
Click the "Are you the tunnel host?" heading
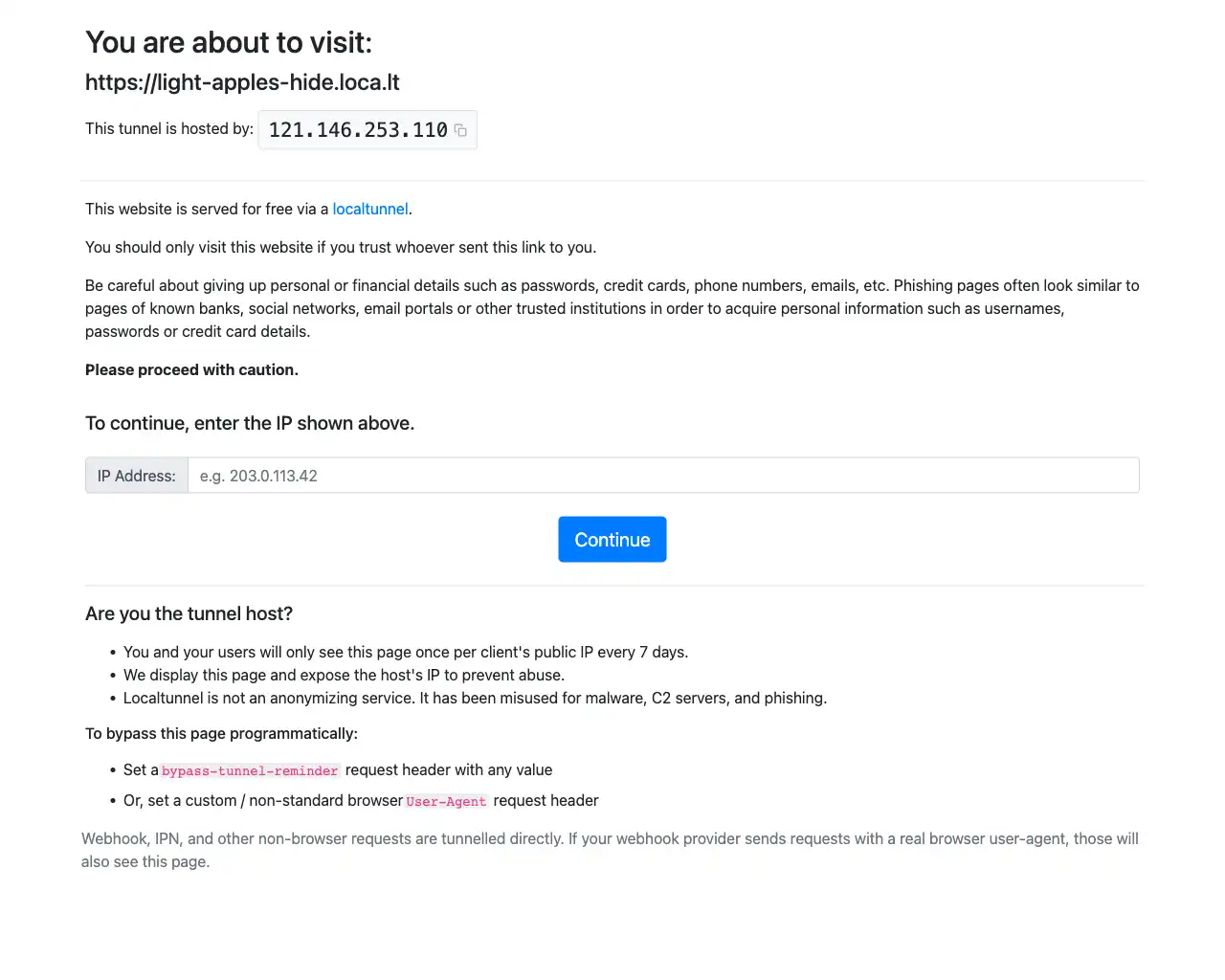coord(189,613)
